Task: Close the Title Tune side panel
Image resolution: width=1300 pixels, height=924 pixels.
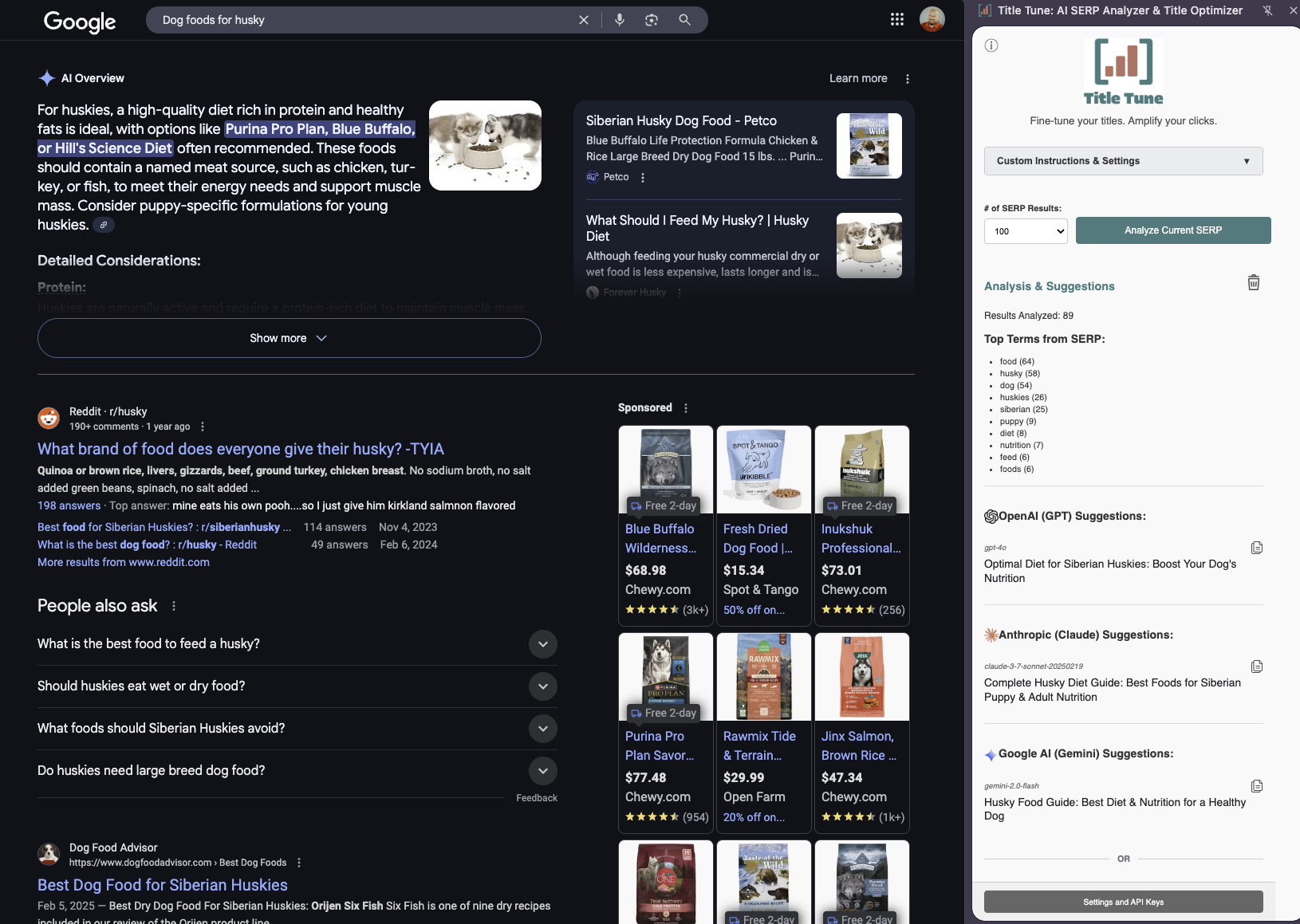Action: [1293, 10]
